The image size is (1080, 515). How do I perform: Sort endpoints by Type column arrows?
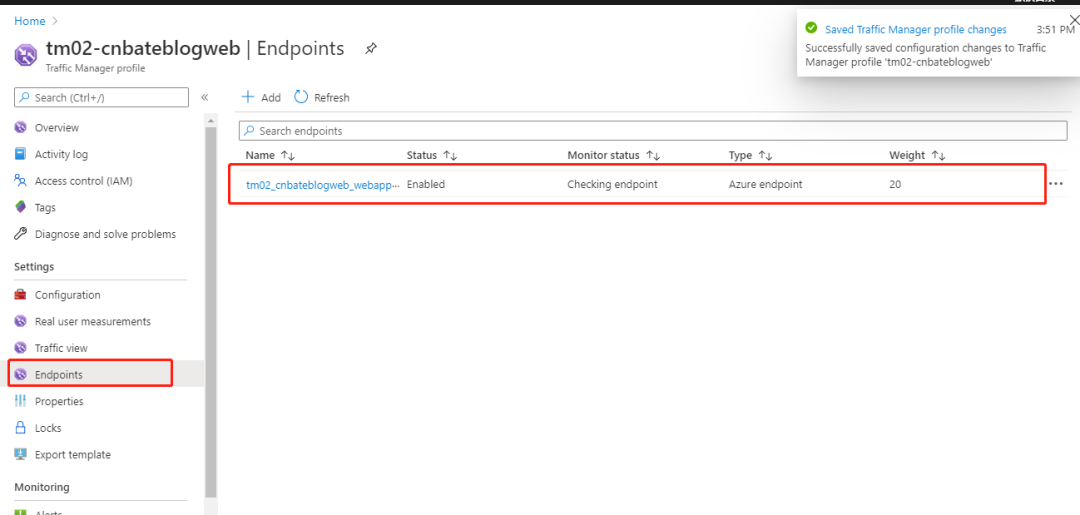[765, 156]
